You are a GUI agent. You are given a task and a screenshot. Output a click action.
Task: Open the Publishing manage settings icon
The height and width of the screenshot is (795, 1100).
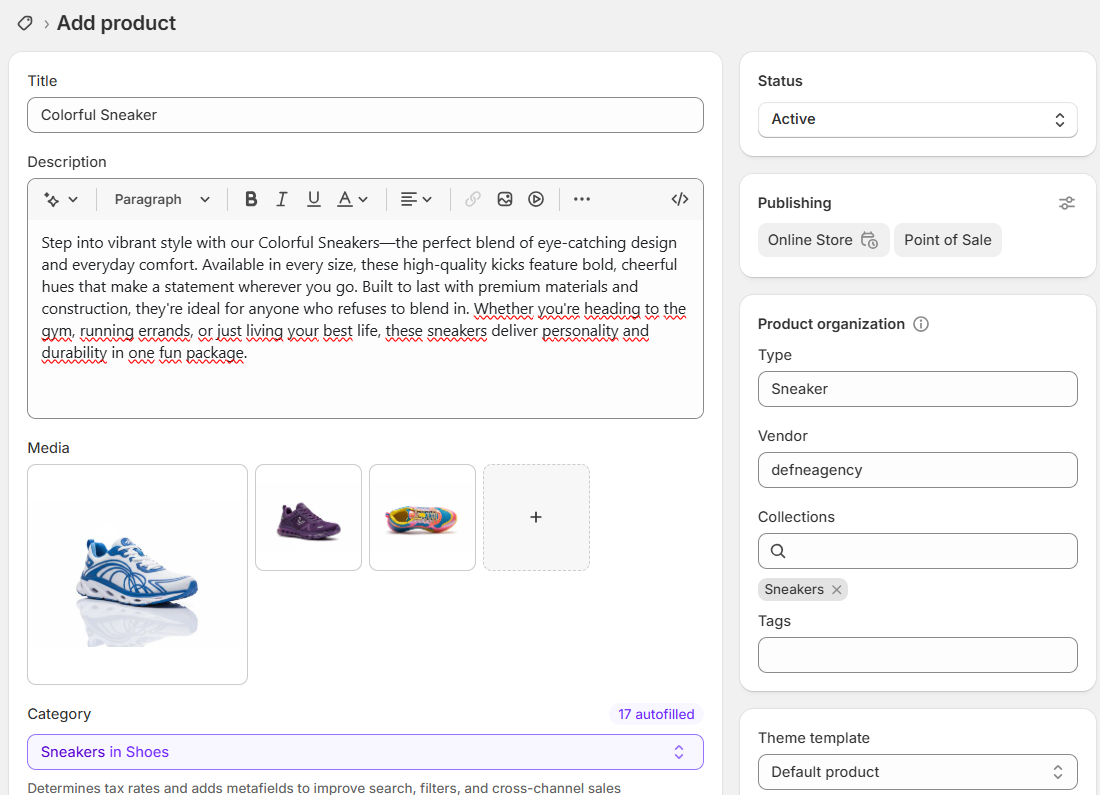click(1066, 203)
